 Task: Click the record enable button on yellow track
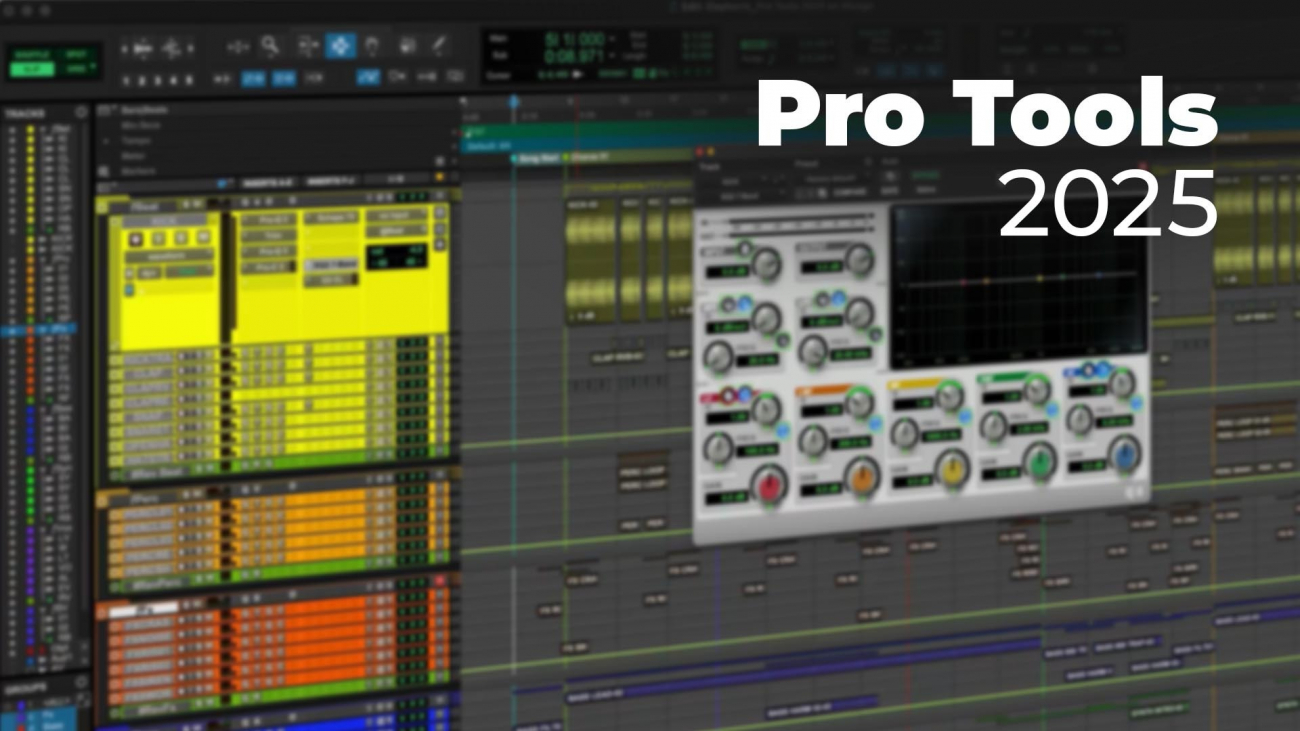click(134, 238)
